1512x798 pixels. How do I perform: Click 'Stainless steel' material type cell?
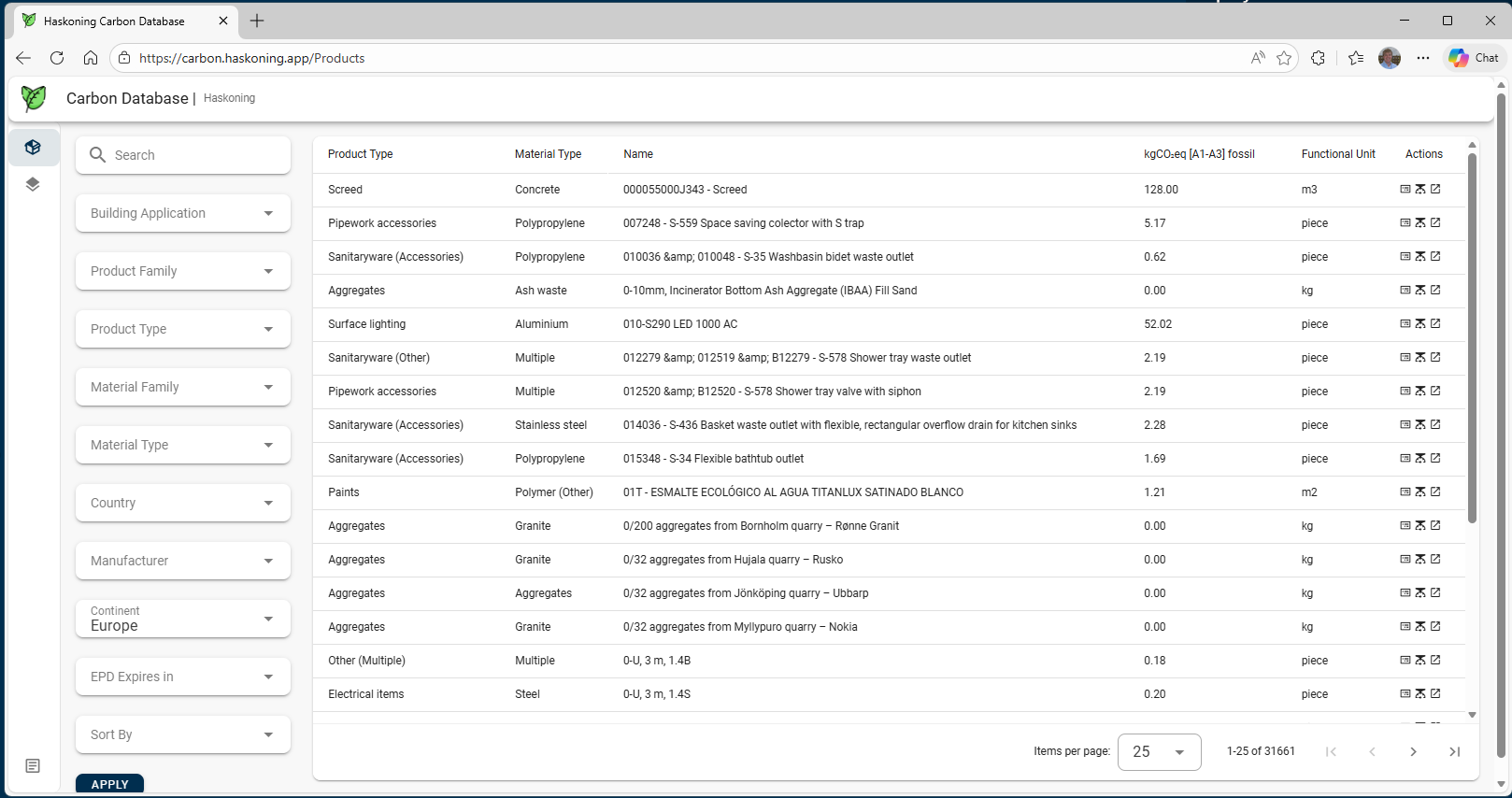pyautogui.click(x=550, y=425)
